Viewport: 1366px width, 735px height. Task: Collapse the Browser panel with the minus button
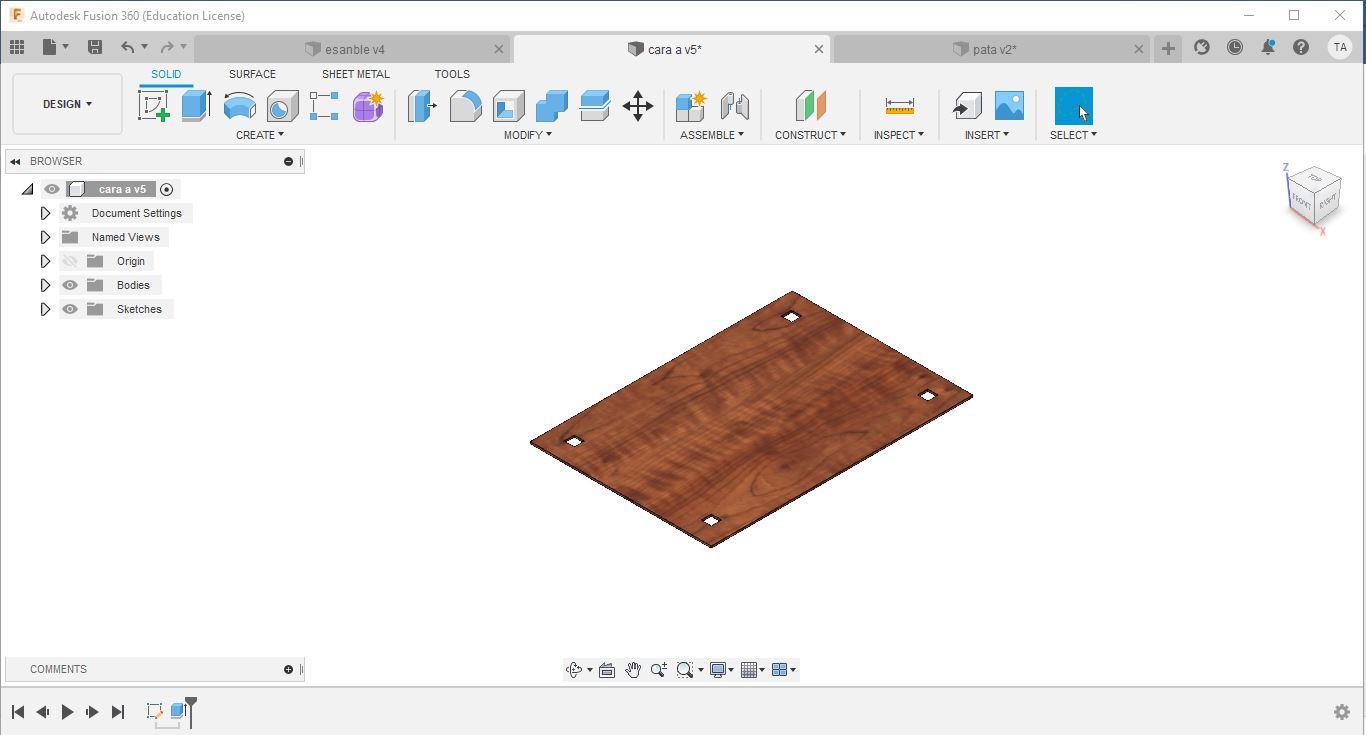click(x=288, y=161)
